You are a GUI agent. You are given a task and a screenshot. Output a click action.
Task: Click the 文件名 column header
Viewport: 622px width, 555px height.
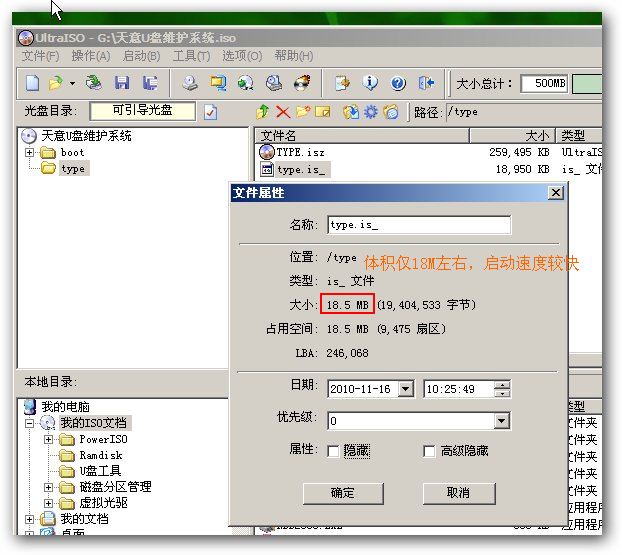click(x=362, y=136)
